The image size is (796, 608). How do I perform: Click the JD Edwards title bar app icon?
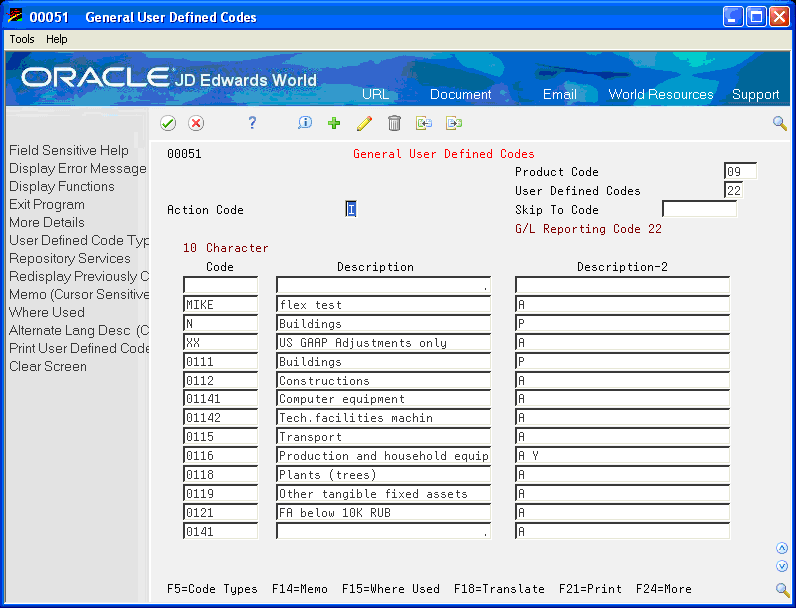coord(15,17)
